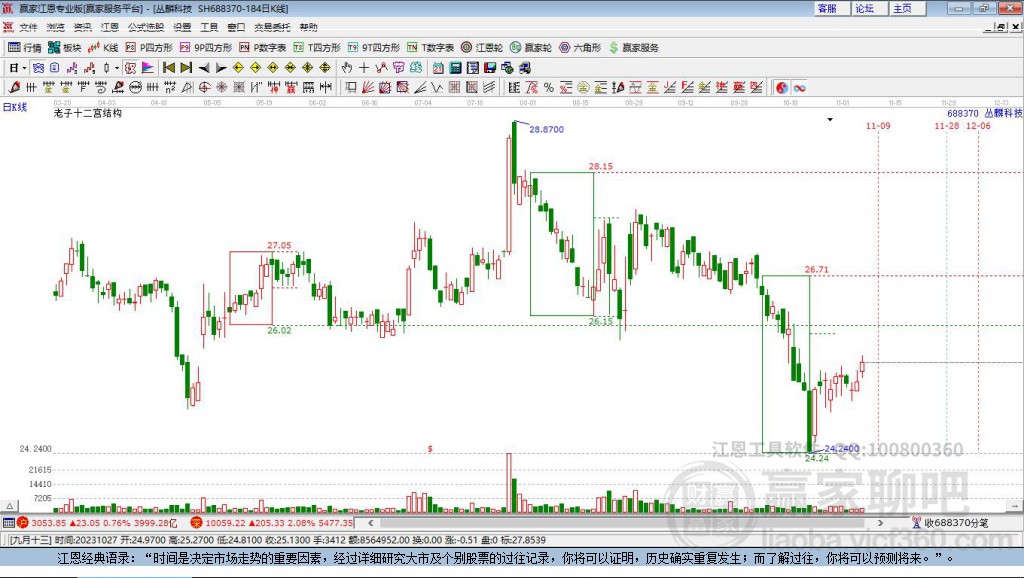
Task: Switch to the K线 chart view
Action: [103, 48]
